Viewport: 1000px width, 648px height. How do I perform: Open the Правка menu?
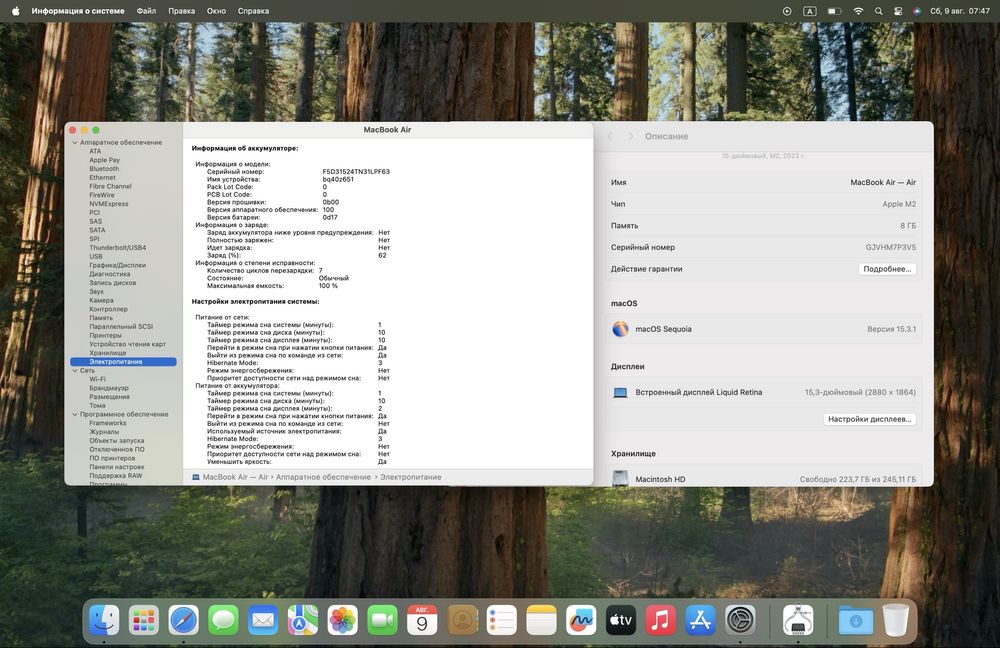pos(182,11)
